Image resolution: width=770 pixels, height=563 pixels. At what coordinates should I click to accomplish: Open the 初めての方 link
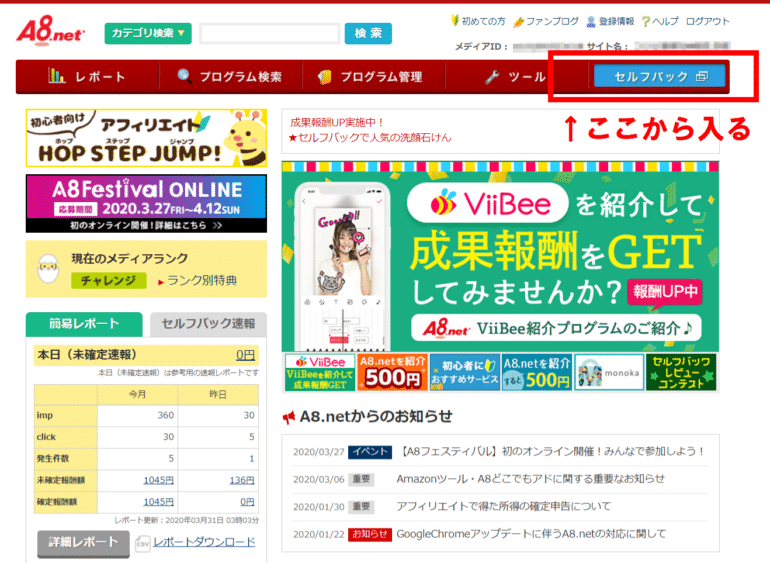[x=483, y=21]
